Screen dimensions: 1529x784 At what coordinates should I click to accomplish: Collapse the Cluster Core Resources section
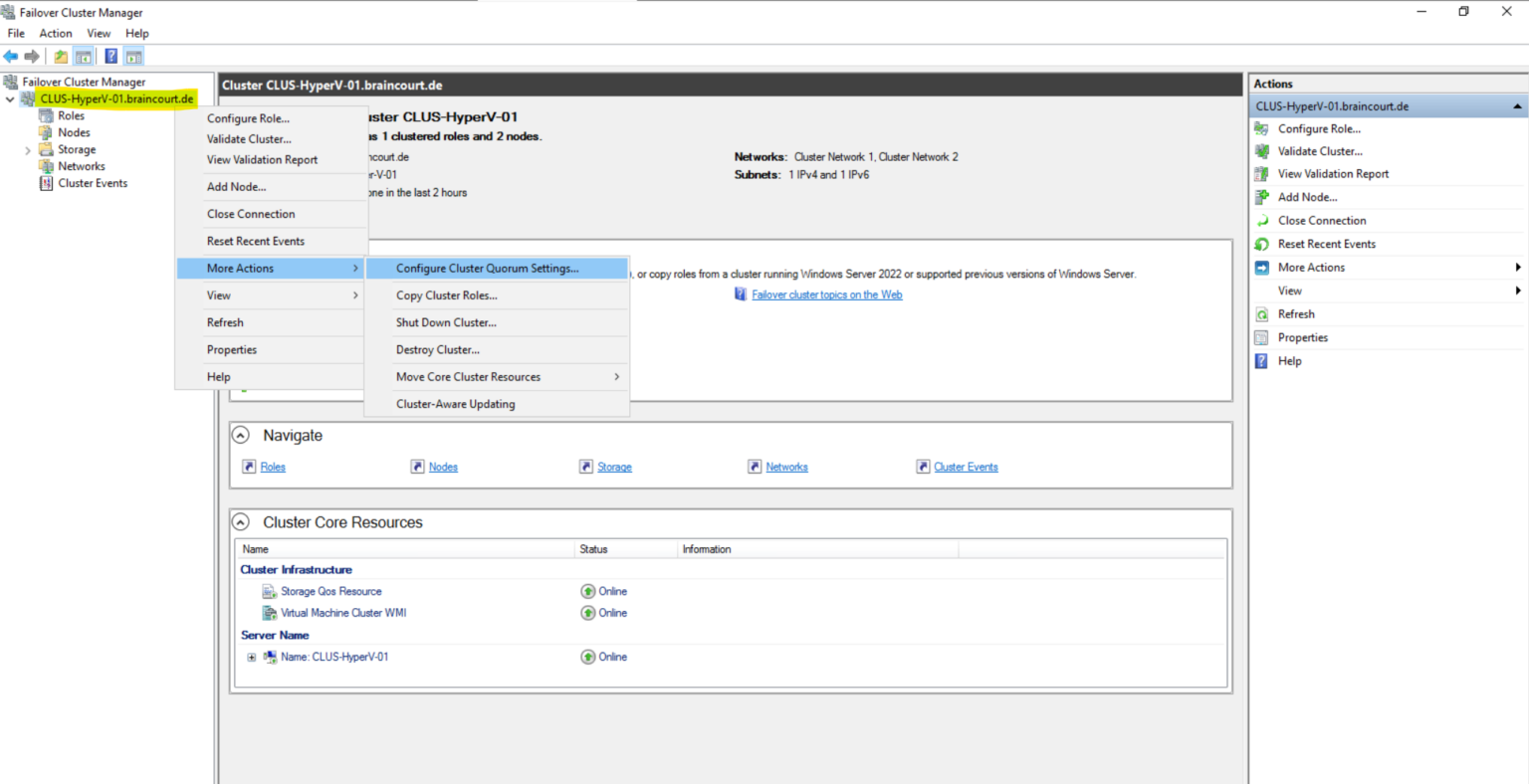[240, 521]
